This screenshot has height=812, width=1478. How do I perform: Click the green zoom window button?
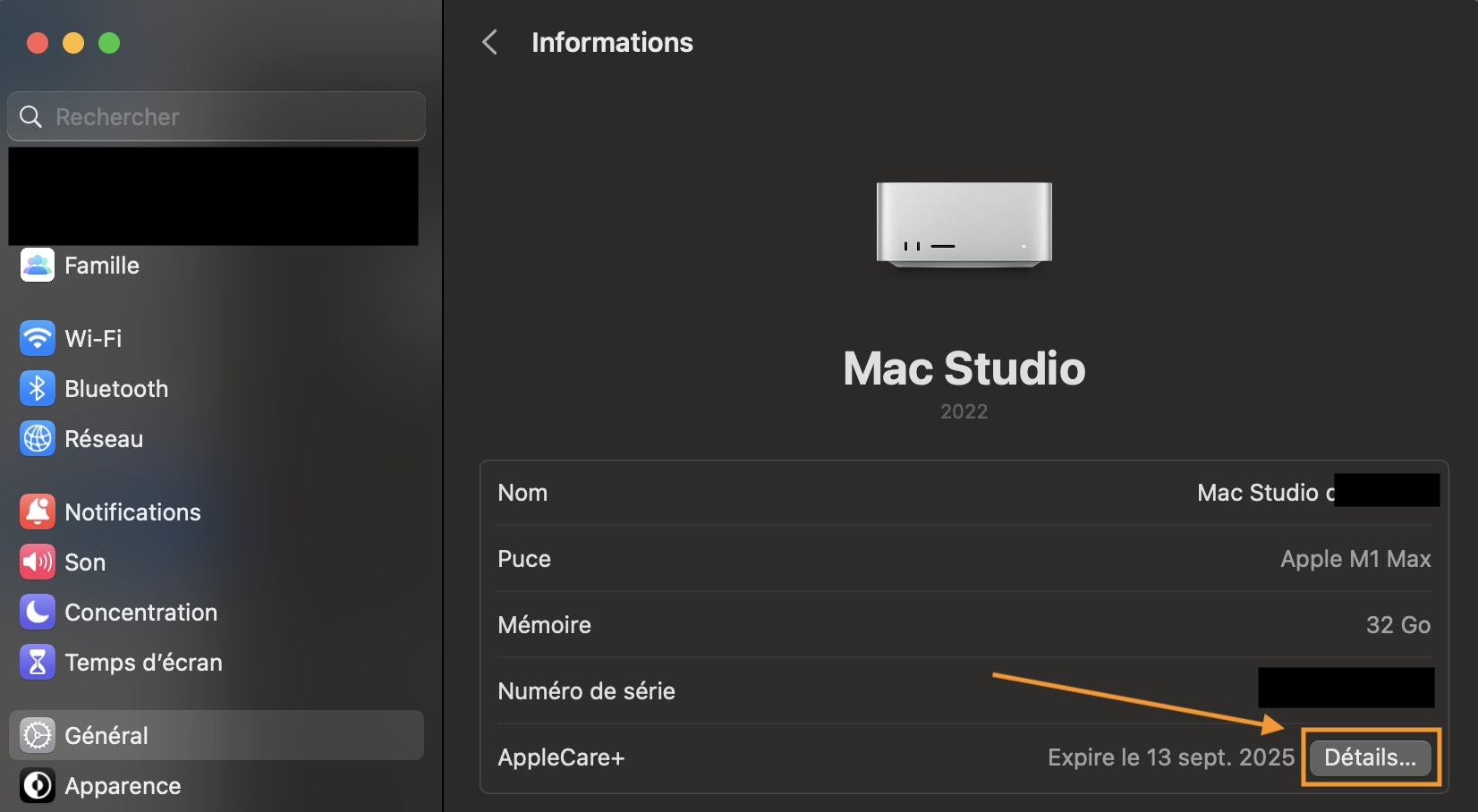[x=109, y=43]
